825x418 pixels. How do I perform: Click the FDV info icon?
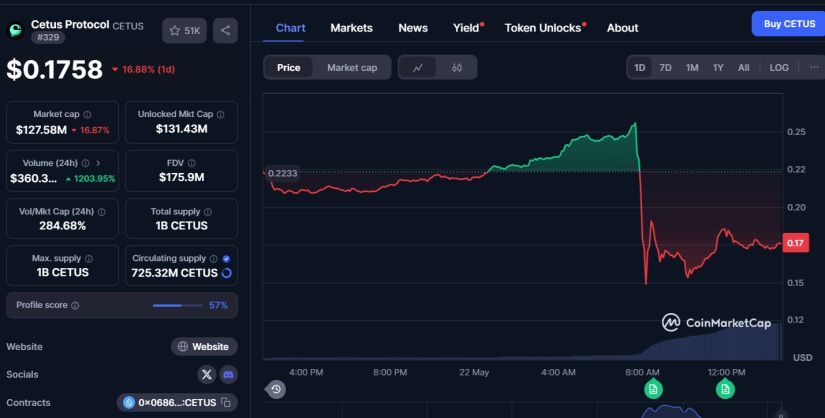pos(192,163)
